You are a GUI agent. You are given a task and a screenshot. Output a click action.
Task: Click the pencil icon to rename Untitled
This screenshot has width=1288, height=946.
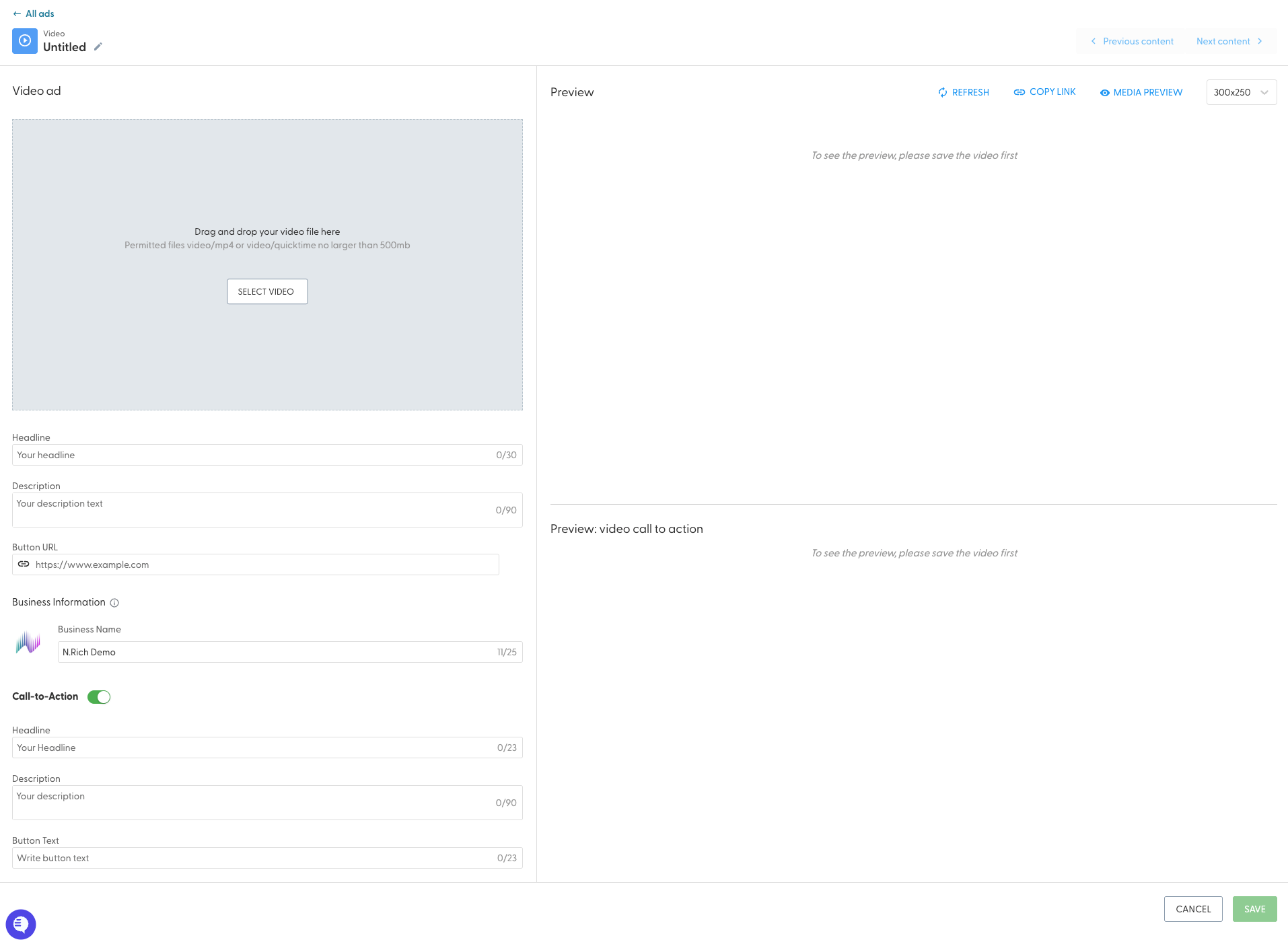click(x=98, y=46)
